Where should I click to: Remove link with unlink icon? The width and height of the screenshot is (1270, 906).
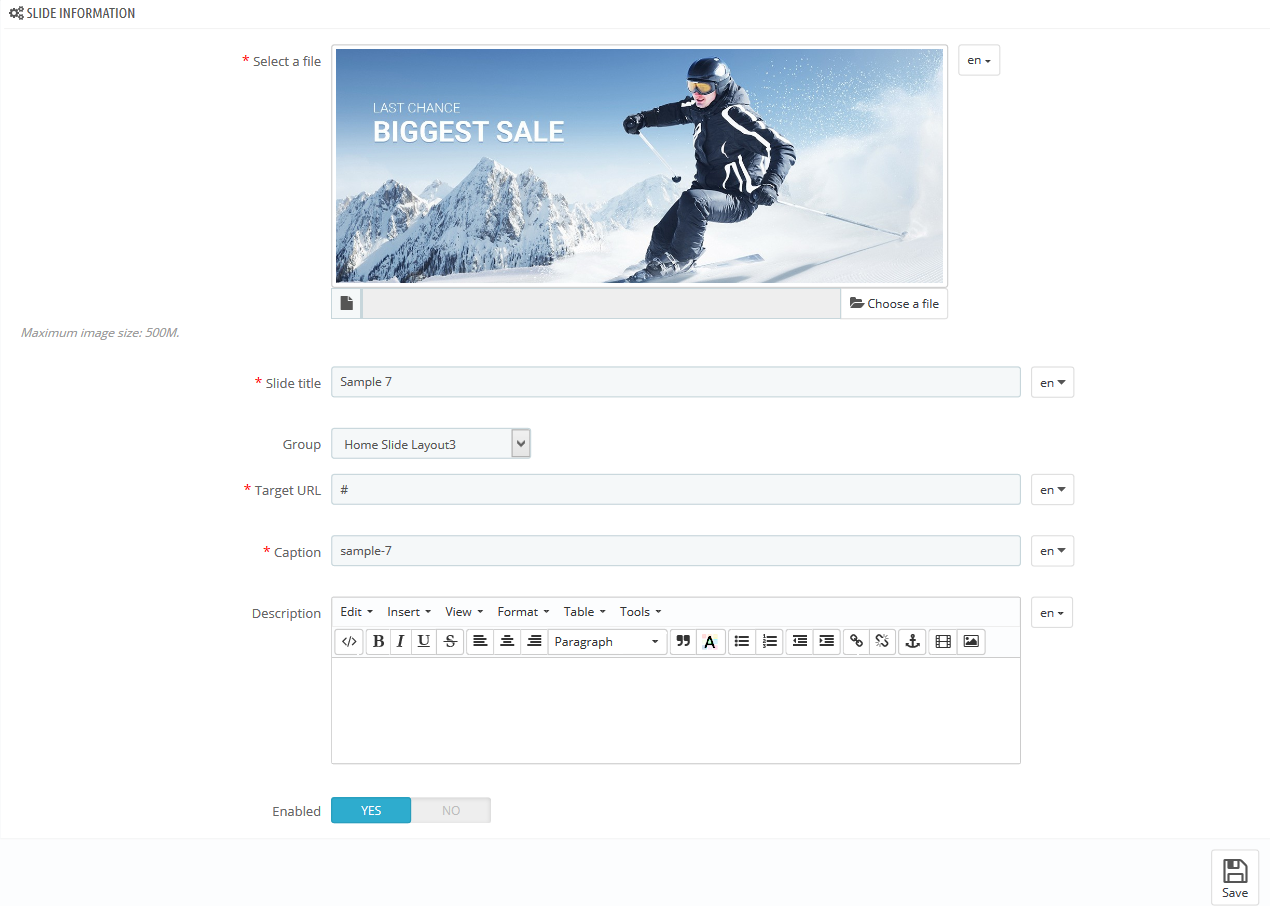pyautogui.click(x=882, y=642)
